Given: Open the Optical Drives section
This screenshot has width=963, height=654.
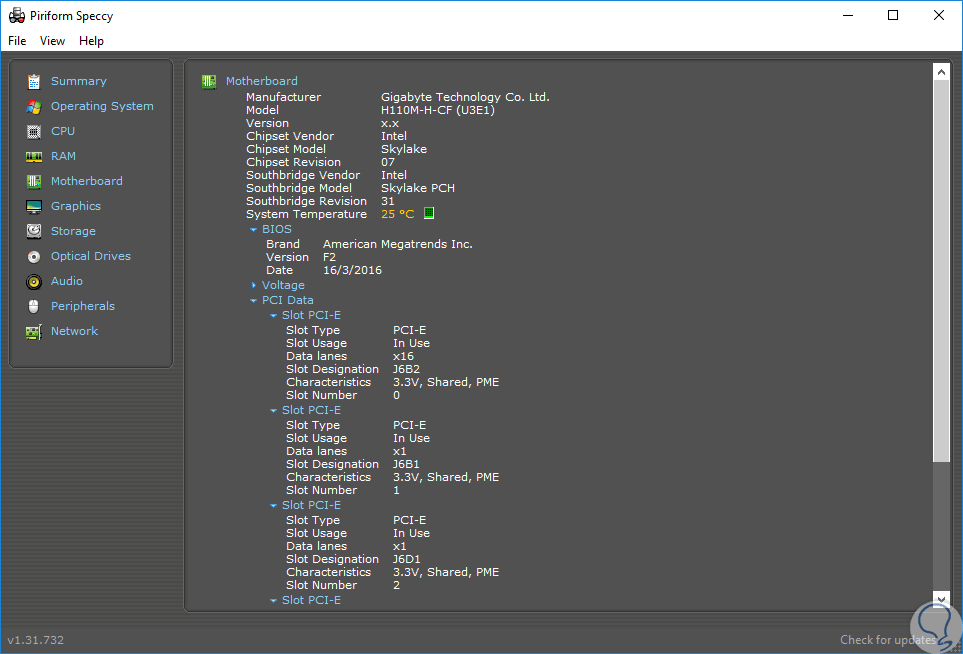Looking at the screenshot, I should (x=91, y=256).
